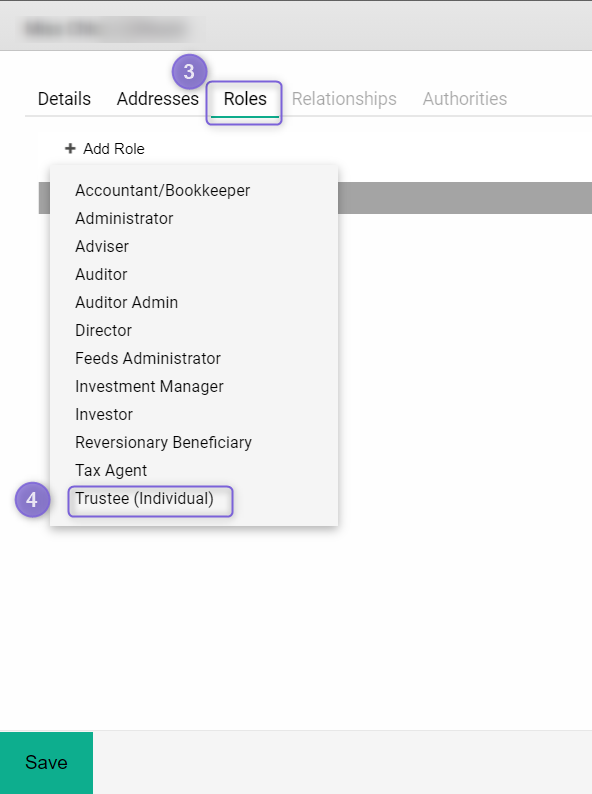
Task: Choose Feeds Administrator role
Action: click(x=148, y=359)
